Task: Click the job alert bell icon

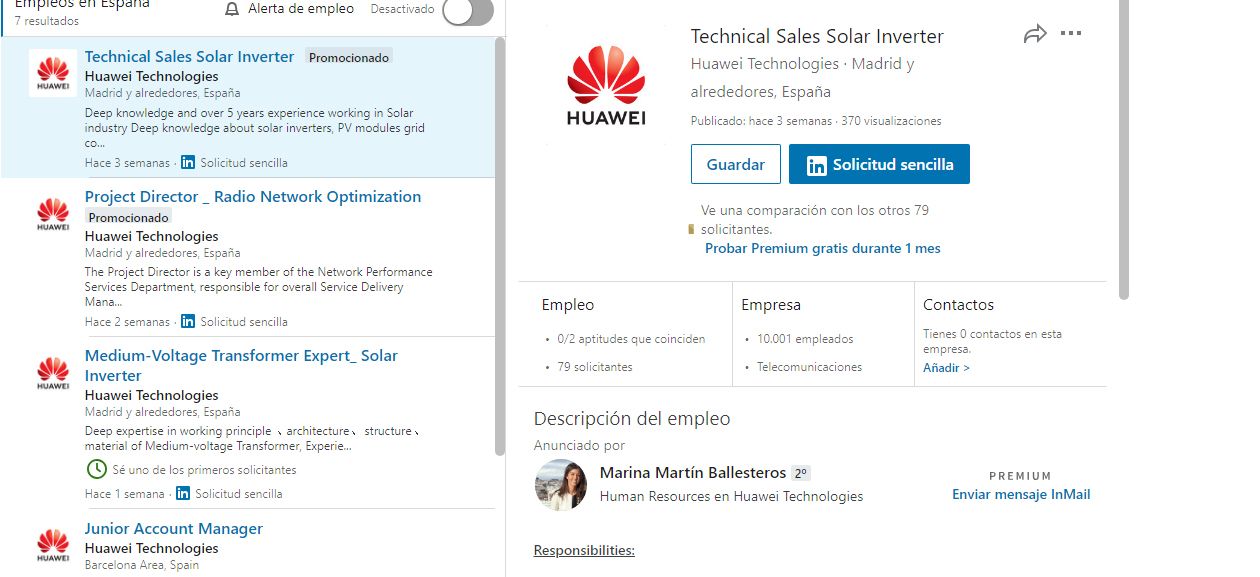Action: pyautogui.click(x=232, y=8)
